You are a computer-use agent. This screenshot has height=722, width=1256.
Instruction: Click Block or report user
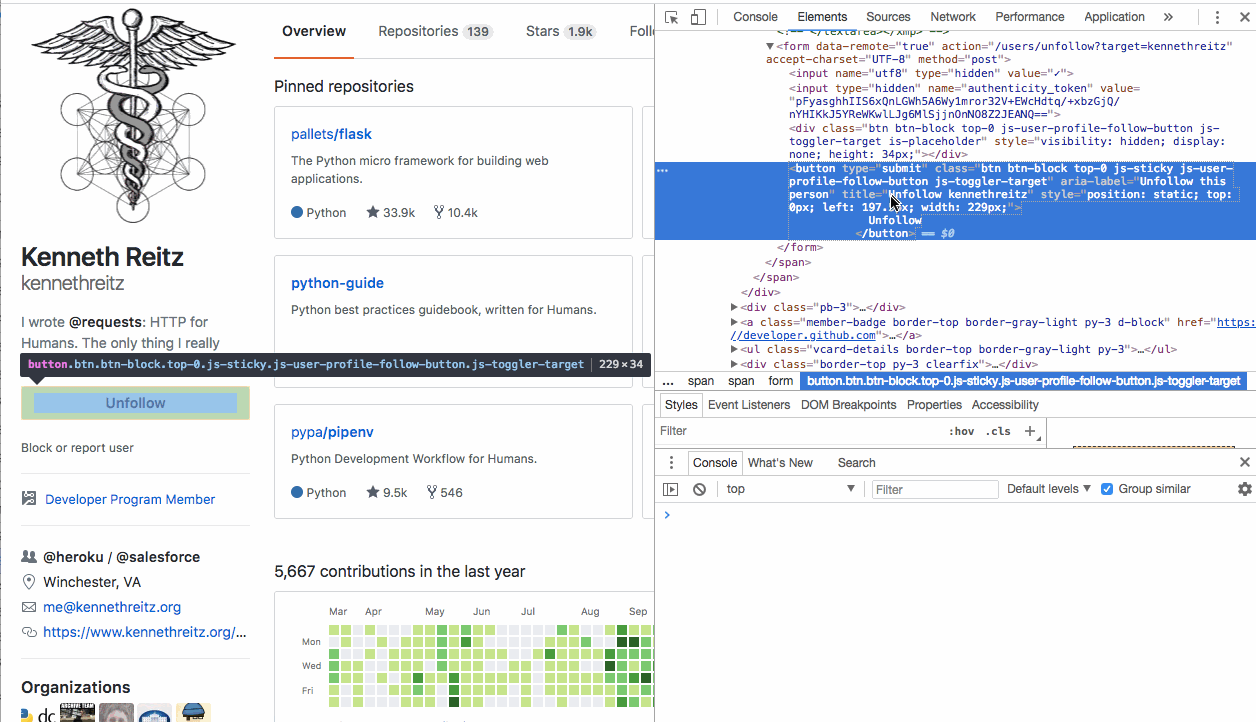coord(78,448)
